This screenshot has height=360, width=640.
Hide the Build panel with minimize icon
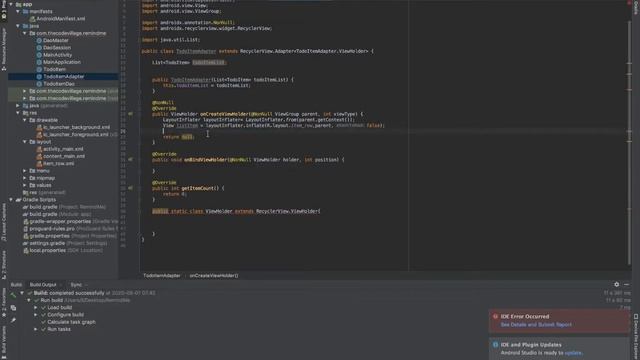pyautogui.click(x=627, y=284)
